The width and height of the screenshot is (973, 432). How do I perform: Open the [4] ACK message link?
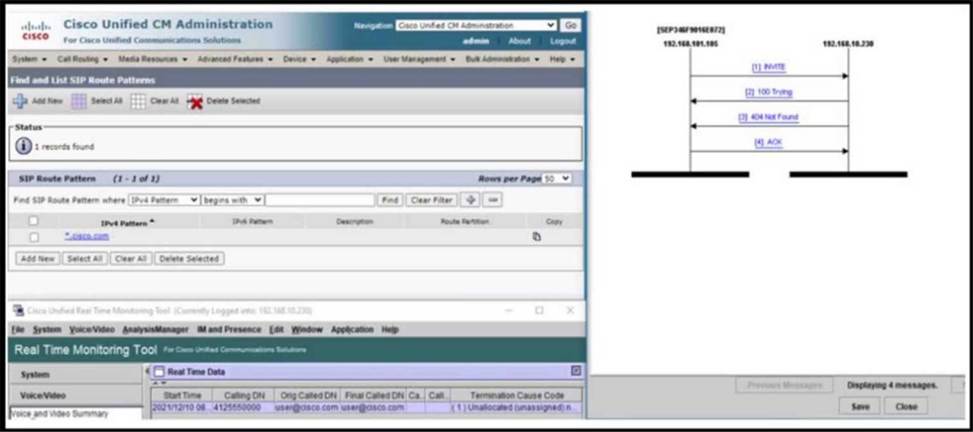tap(768, 142)
